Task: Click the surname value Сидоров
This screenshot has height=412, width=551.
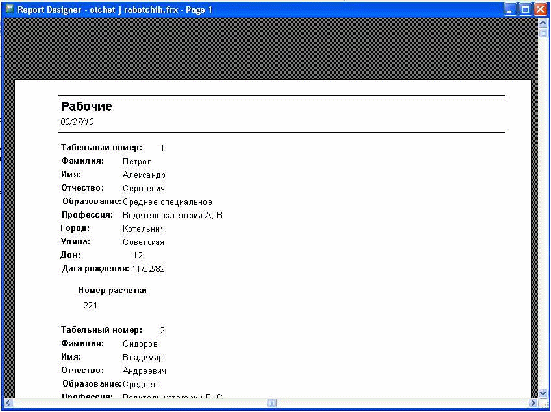Action: tap(140, 344)
